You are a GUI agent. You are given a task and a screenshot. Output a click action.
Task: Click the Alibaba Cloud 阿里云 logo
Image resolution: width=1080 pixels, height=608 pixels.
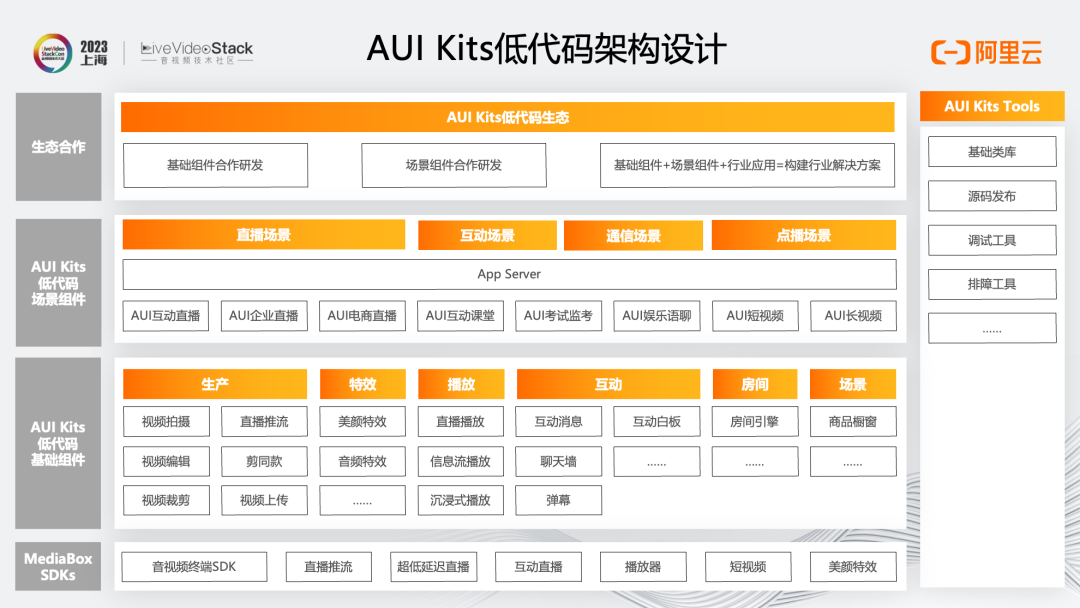pos(987,52)
